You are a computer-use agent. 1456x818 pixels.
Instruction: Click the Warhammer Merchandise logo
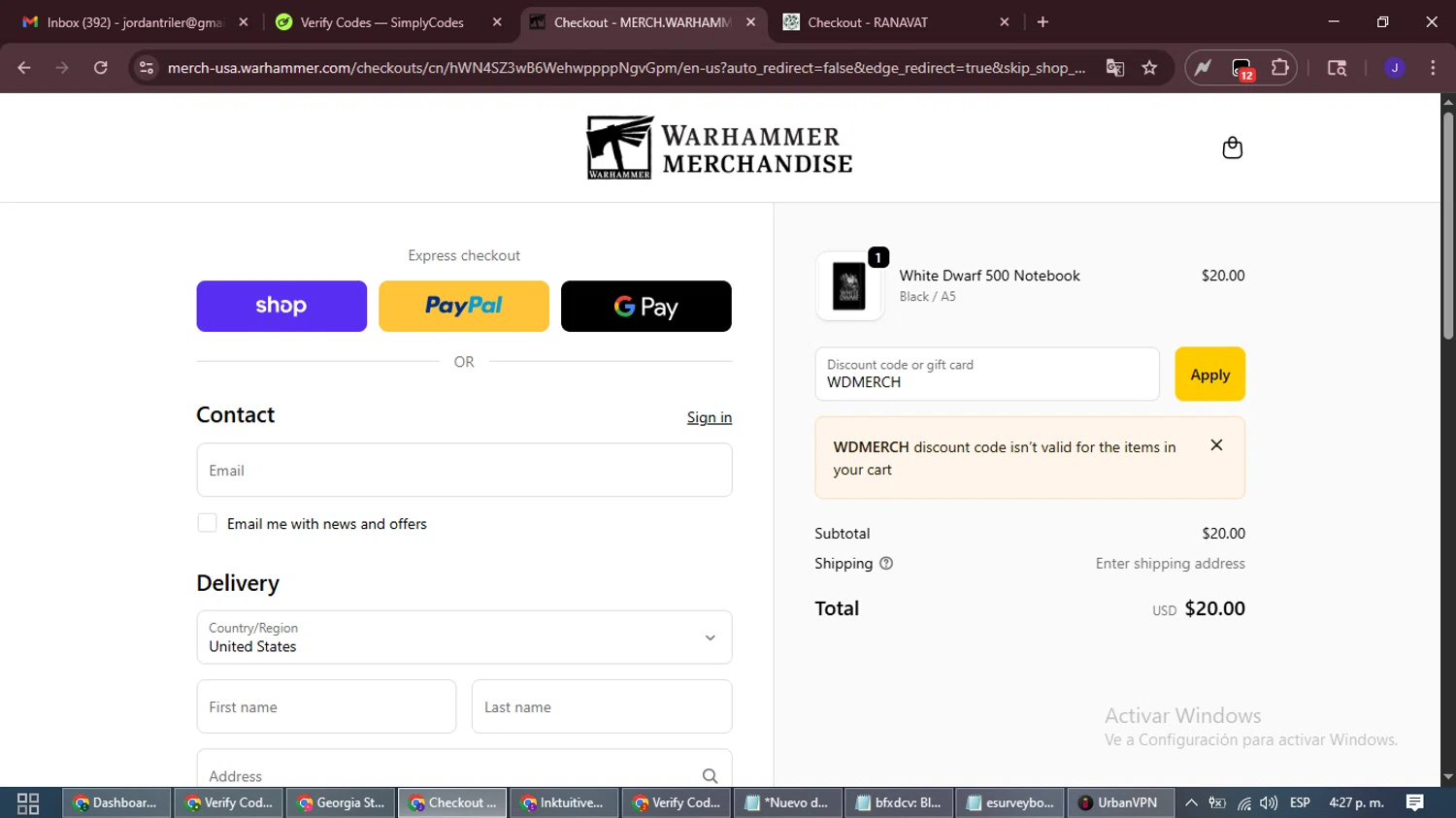(x=719, y=147)
